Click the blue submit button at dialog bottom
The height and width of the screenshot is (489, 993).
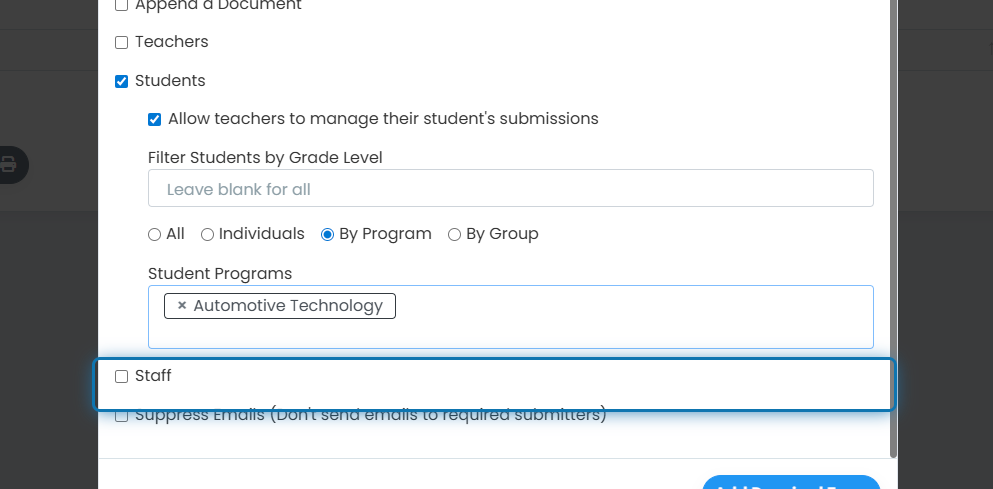(792, 482)
